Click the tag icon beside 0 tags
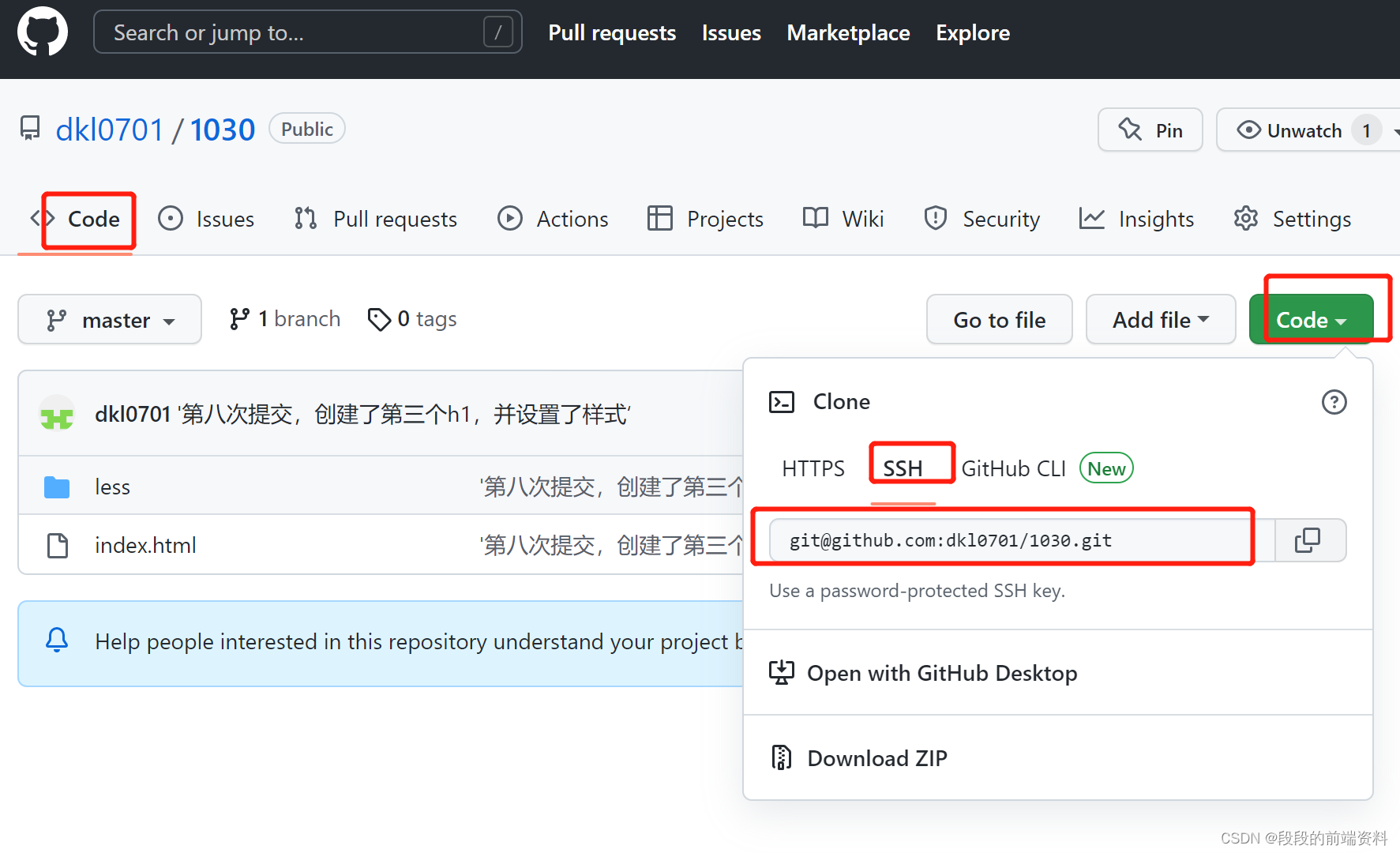The height and width of the screenshot is (853, 1400). point(381,319)
